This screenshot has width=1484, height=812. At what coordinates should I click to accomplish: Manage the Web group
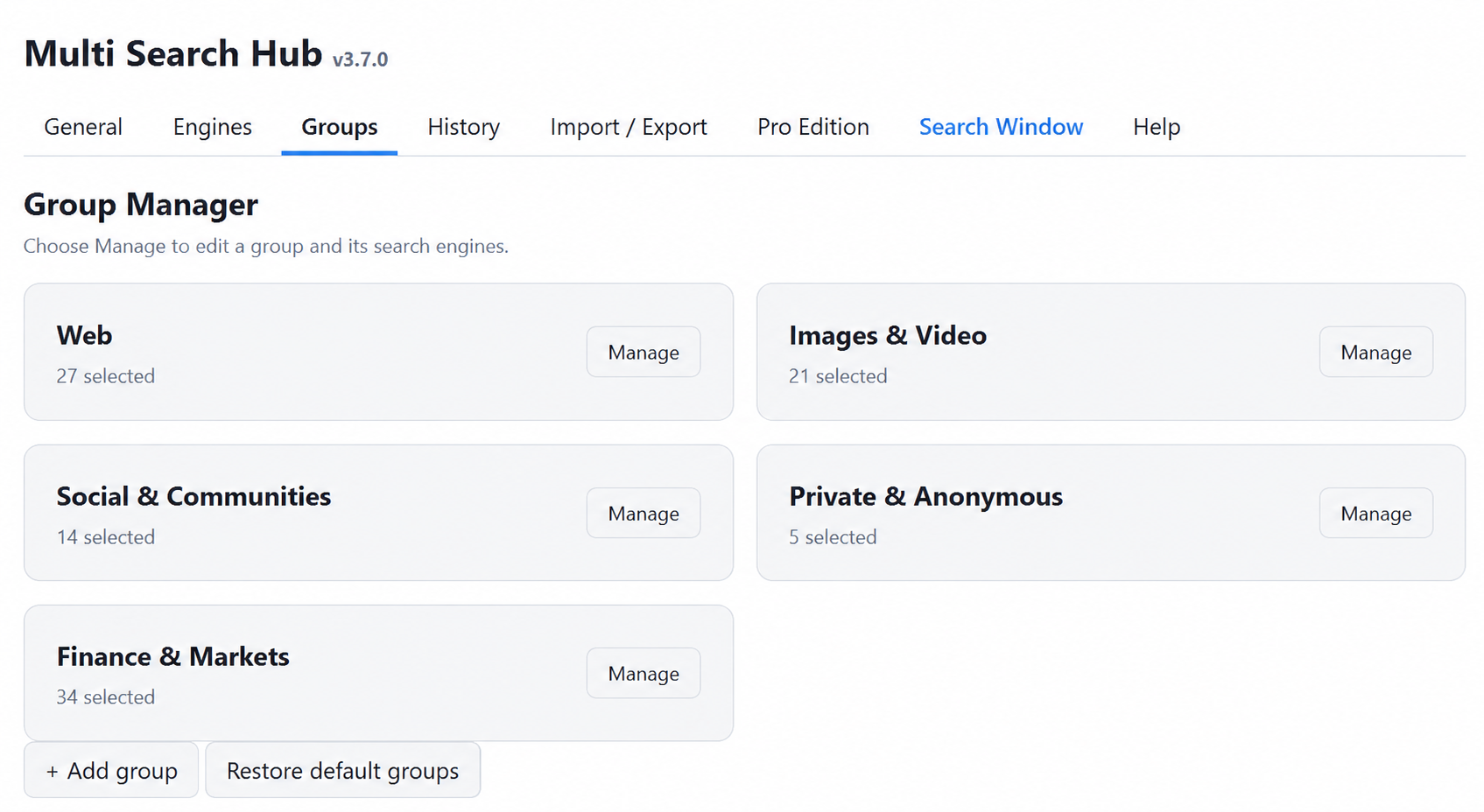(644, 352)
